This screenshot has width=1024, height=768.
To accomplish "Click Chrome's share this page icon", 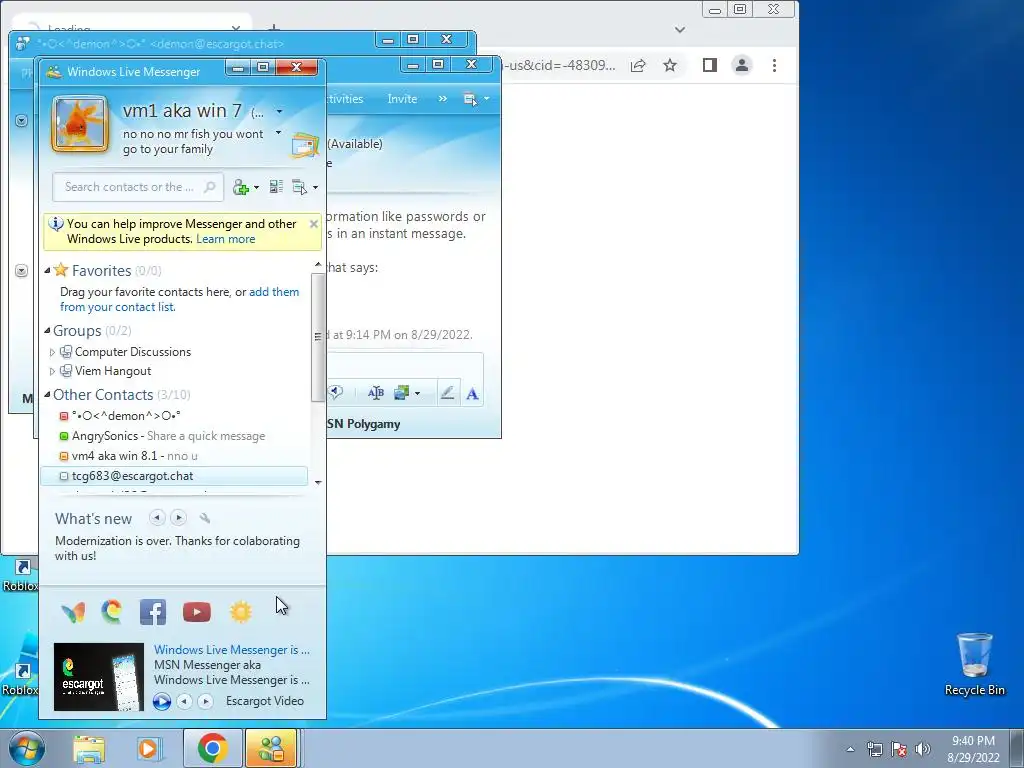I will pos(638,65).
